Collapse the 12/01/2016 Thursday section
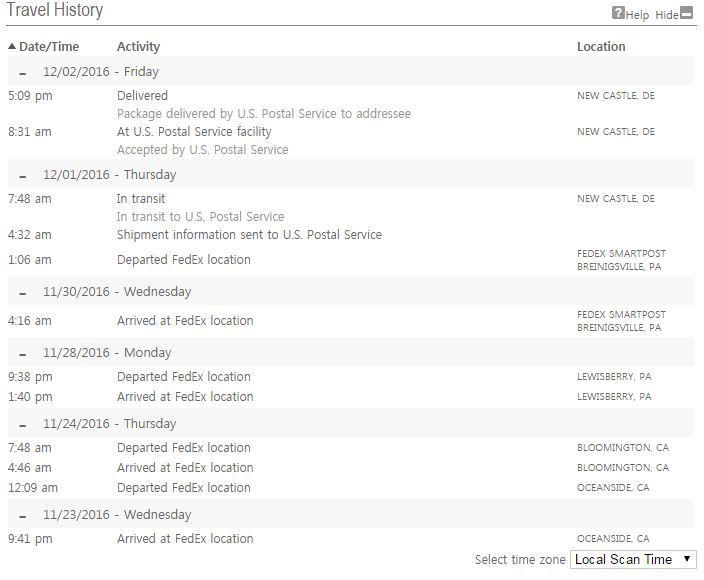The image size is (704, 580). (23, 176)
